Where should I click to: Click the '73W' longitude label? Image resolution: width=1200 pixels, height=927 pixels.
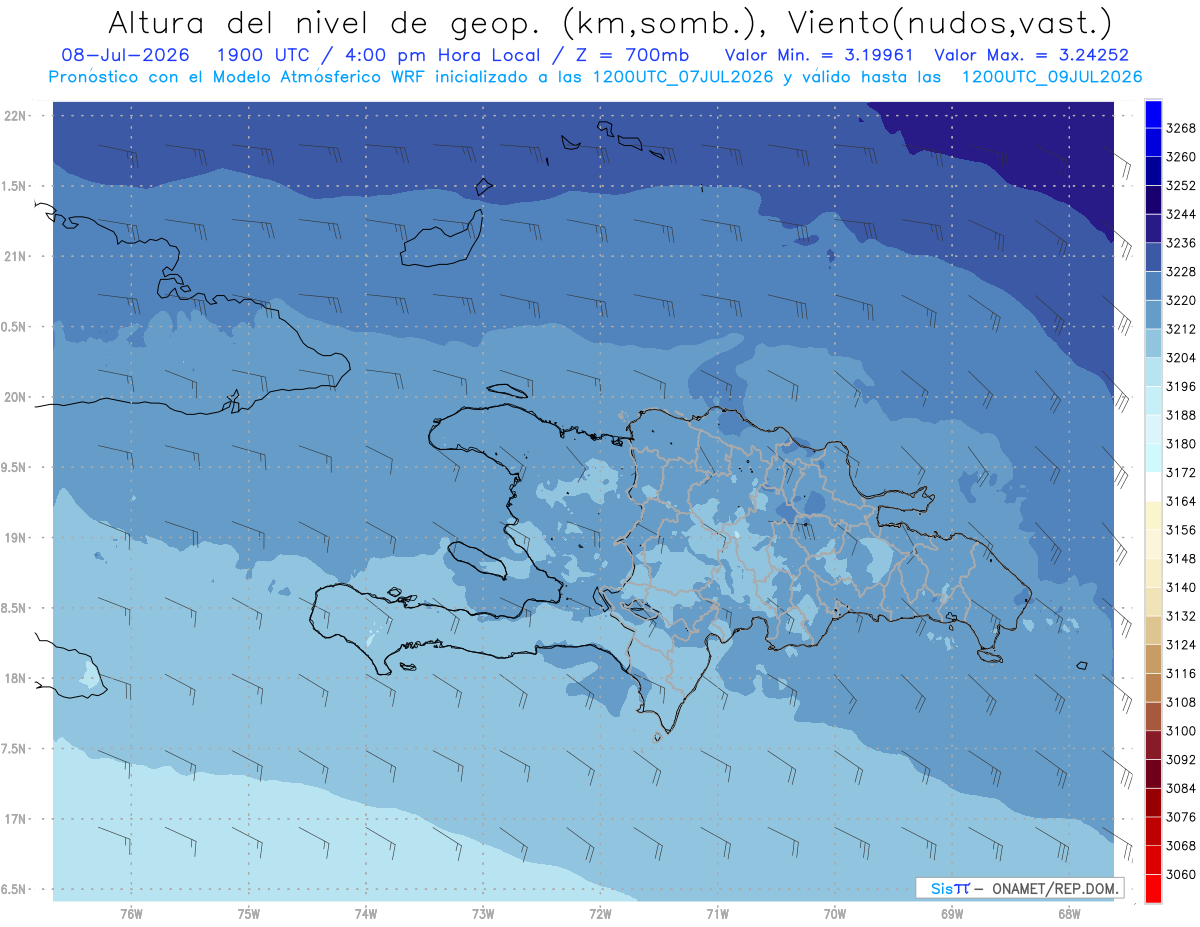(483, 912)
